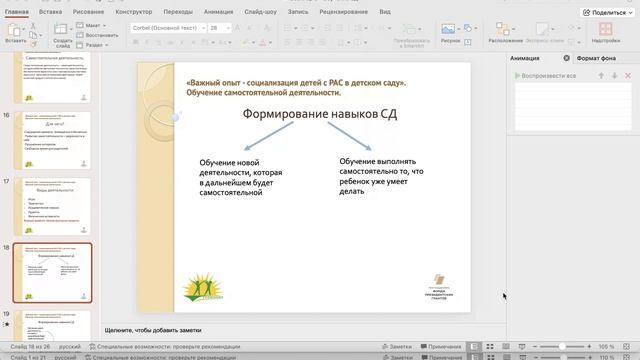This screenshot has width=640, height=360.
Task: Click the cut scissors icon
Action: [33, 26]
